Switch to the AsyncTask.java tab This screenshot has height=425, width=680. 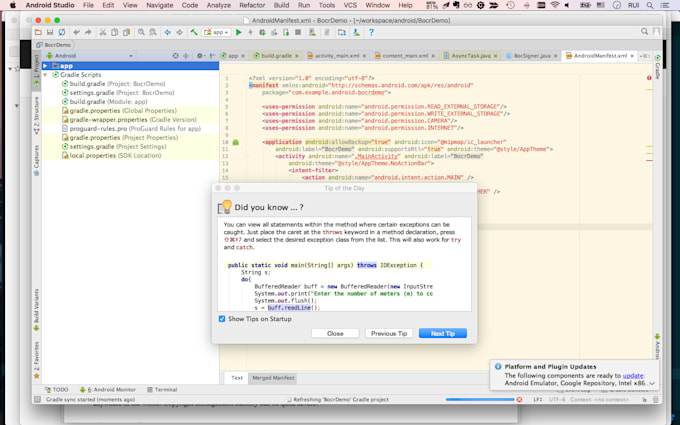click(471, 56)
